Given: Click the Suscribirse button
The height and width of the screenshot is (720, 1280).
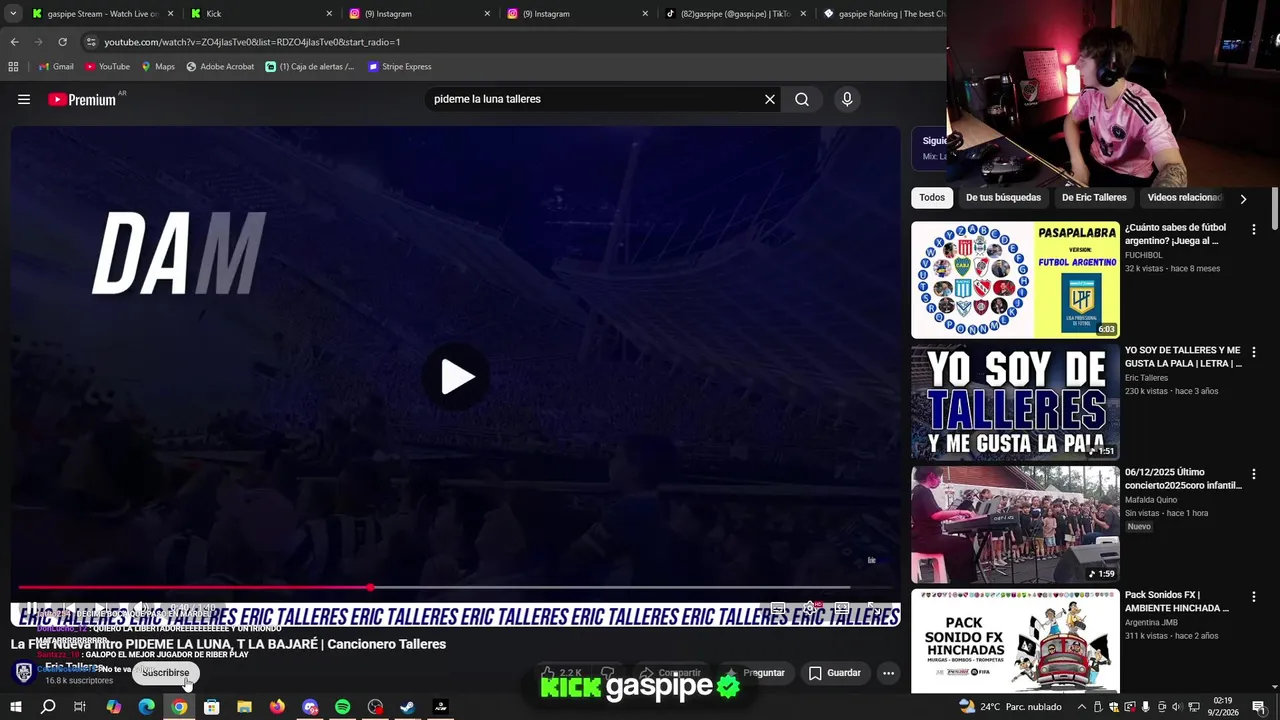Looking at the screenshot, I should point(166,673).
